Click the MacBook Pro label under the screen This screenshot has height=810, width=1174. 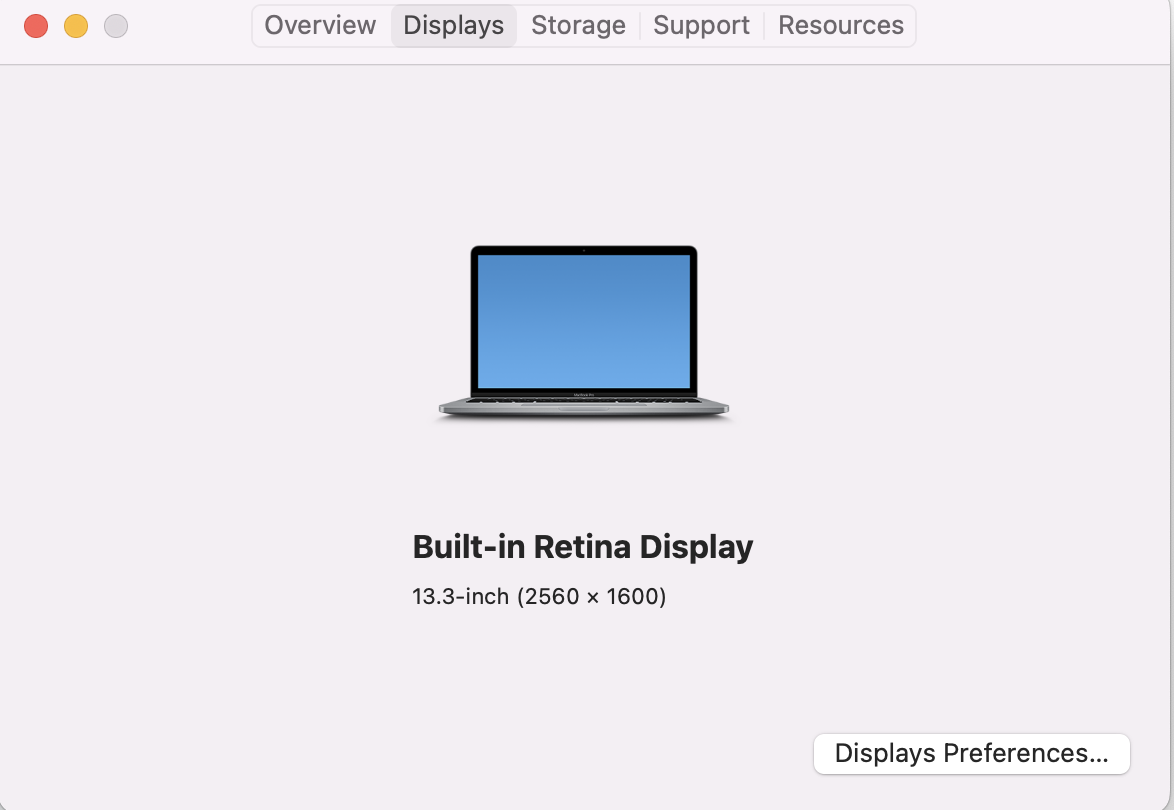pos(584,395)
